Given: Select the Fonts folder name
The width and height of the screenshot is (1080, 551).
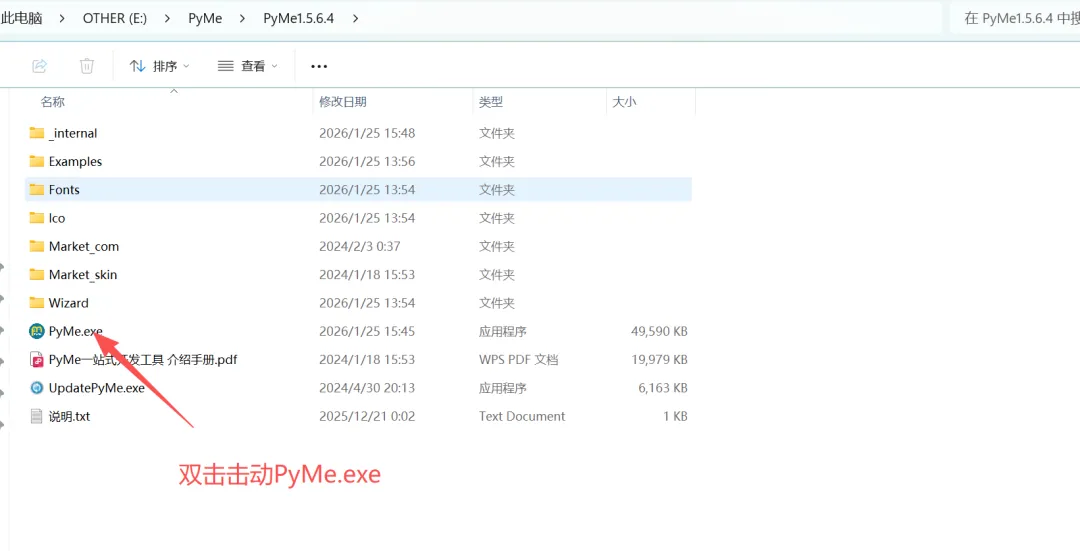Looking at the screenshot, I should (64, 189).
